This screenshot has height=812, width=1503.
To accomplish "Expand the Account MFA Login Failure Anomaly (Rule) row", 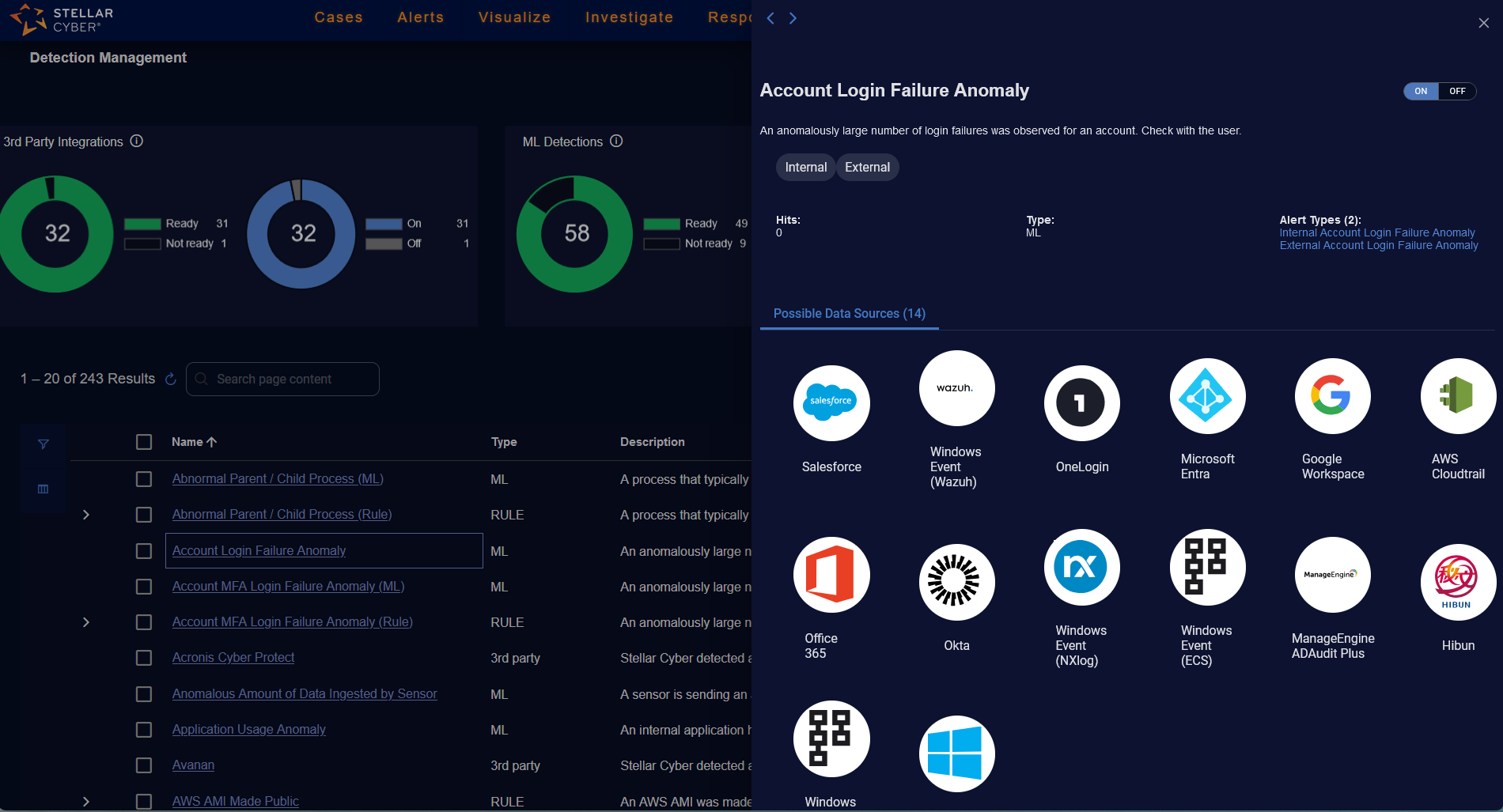I will point(86,622).
